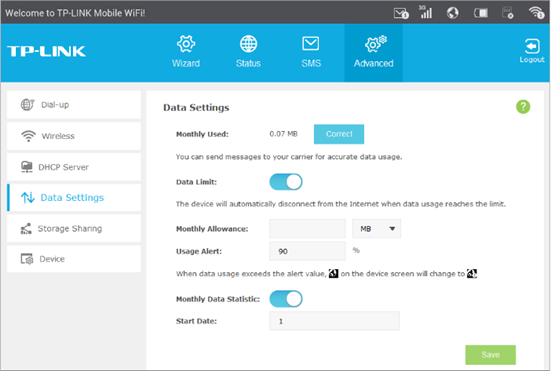Click the Correct button
This screenshot has height=371, width=554.
tap(339, 134)
